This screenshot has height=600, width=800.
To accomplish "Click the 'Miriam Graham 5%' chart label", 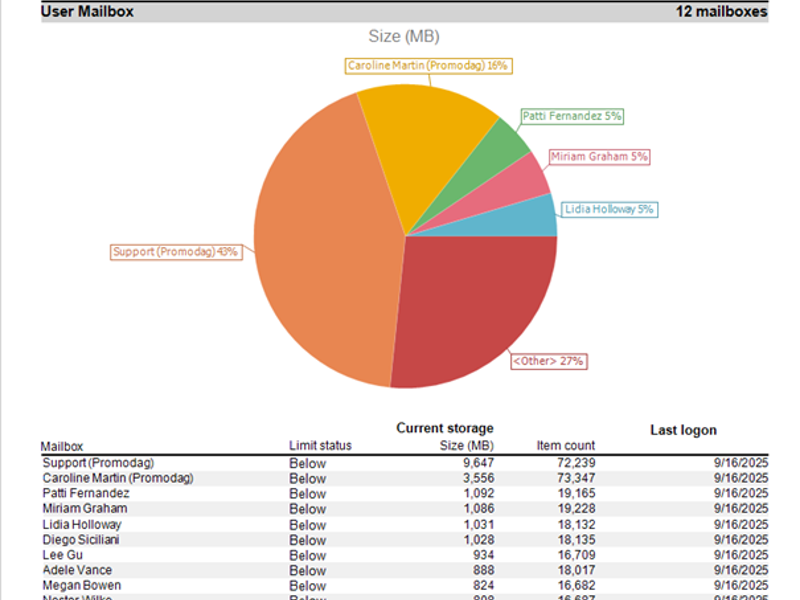I will point(599,157).
